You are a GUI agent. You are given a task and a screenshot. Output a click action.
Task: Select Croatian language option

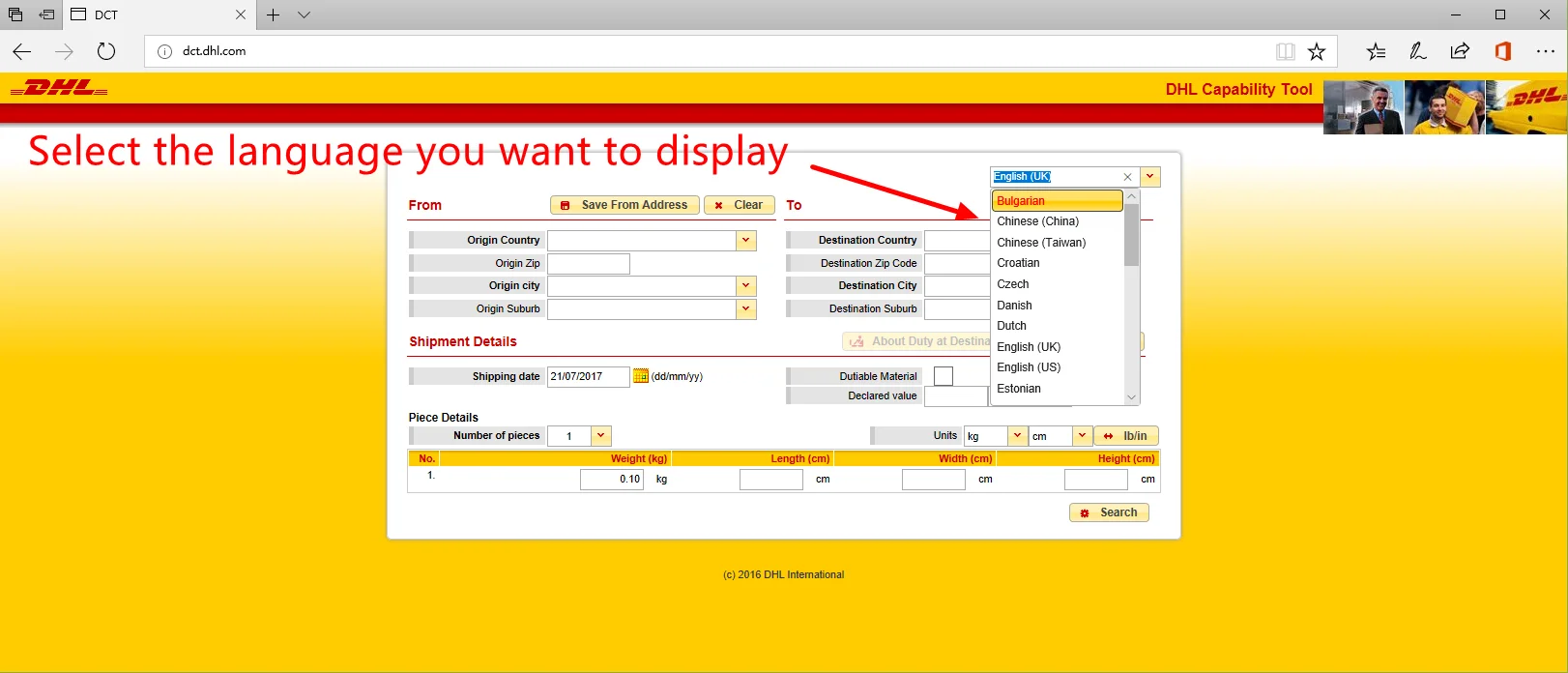click(x=1058, y=263)
